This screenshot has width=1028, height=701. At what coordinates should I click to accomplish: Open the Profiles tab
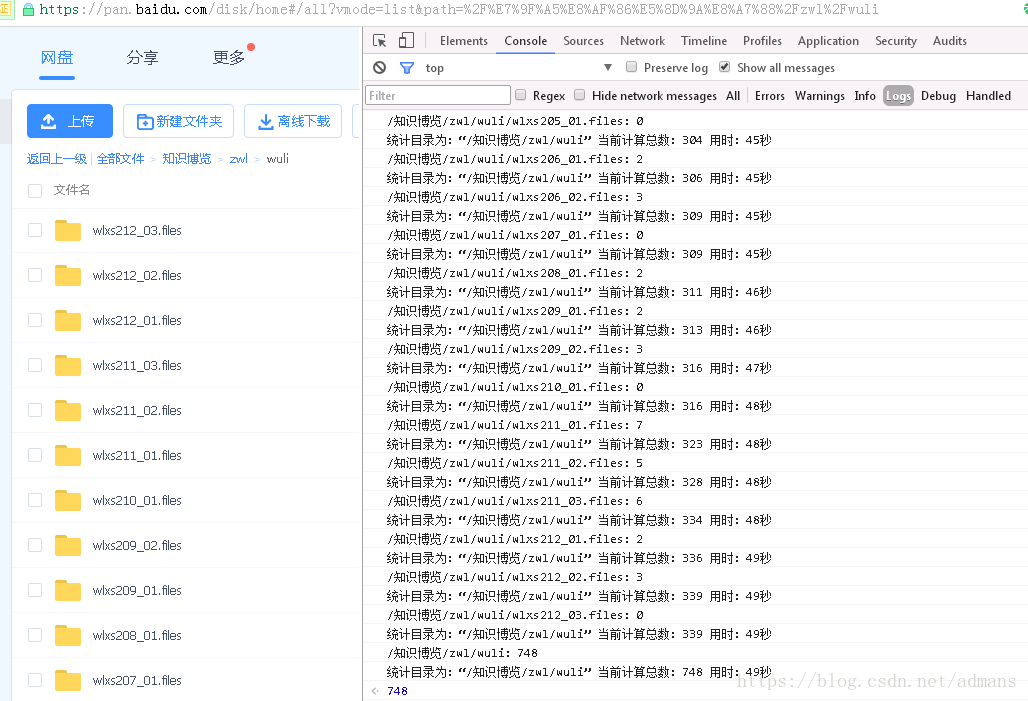click(762, 41)
